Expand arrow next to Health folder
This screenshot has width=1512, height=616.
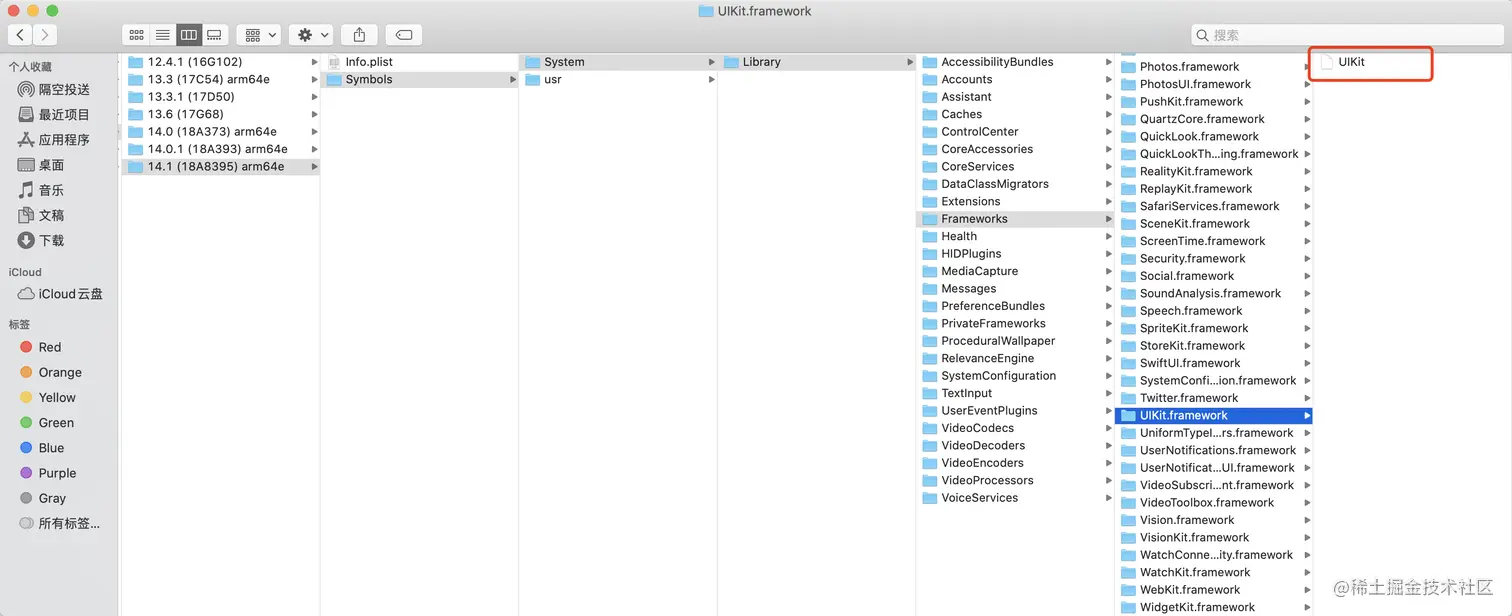tap(1108, 236)
